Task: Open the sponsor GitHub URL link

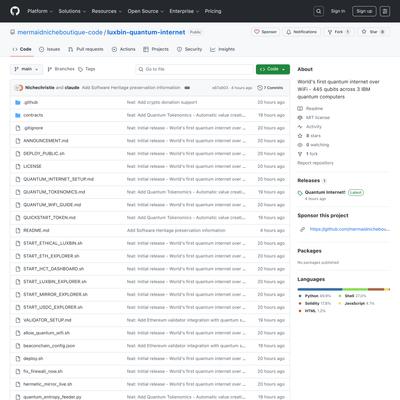Action: [x=350, y=229]
